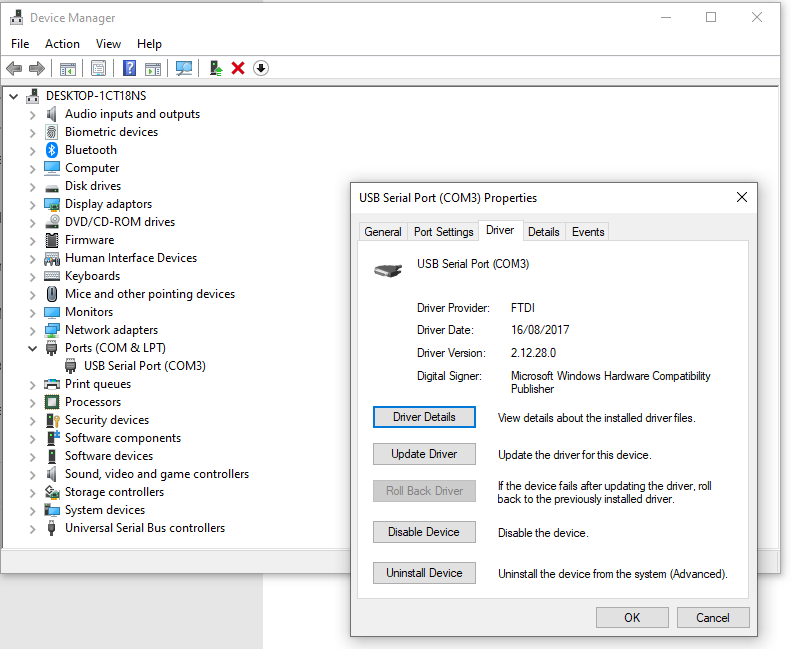Click the Back arrow in toolbar

(14, 68)
